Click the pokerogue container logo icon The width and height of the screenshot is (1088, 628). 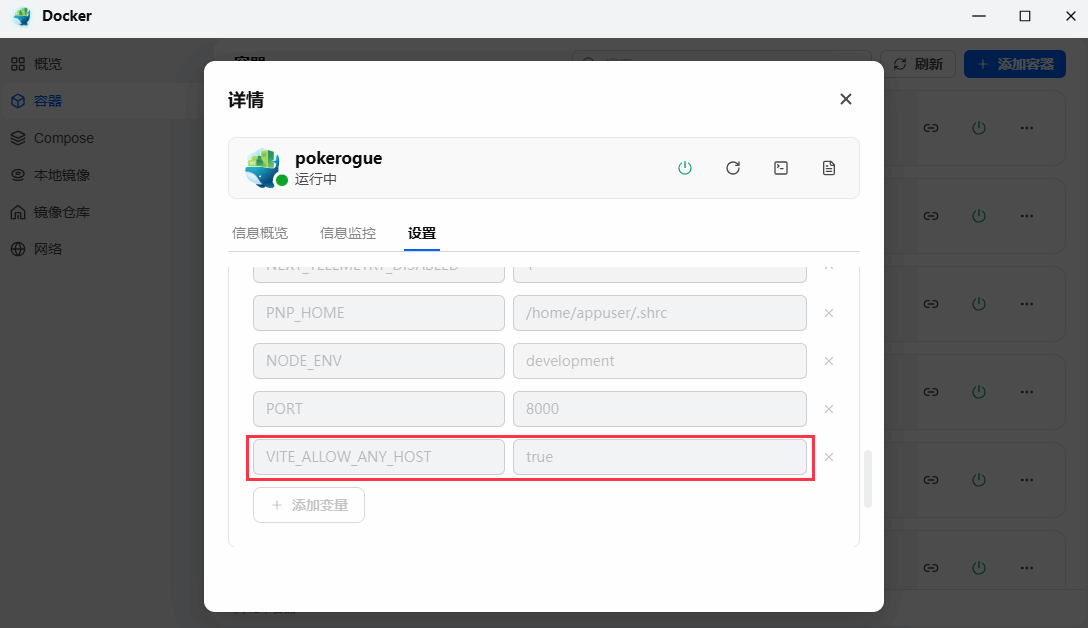263,167
